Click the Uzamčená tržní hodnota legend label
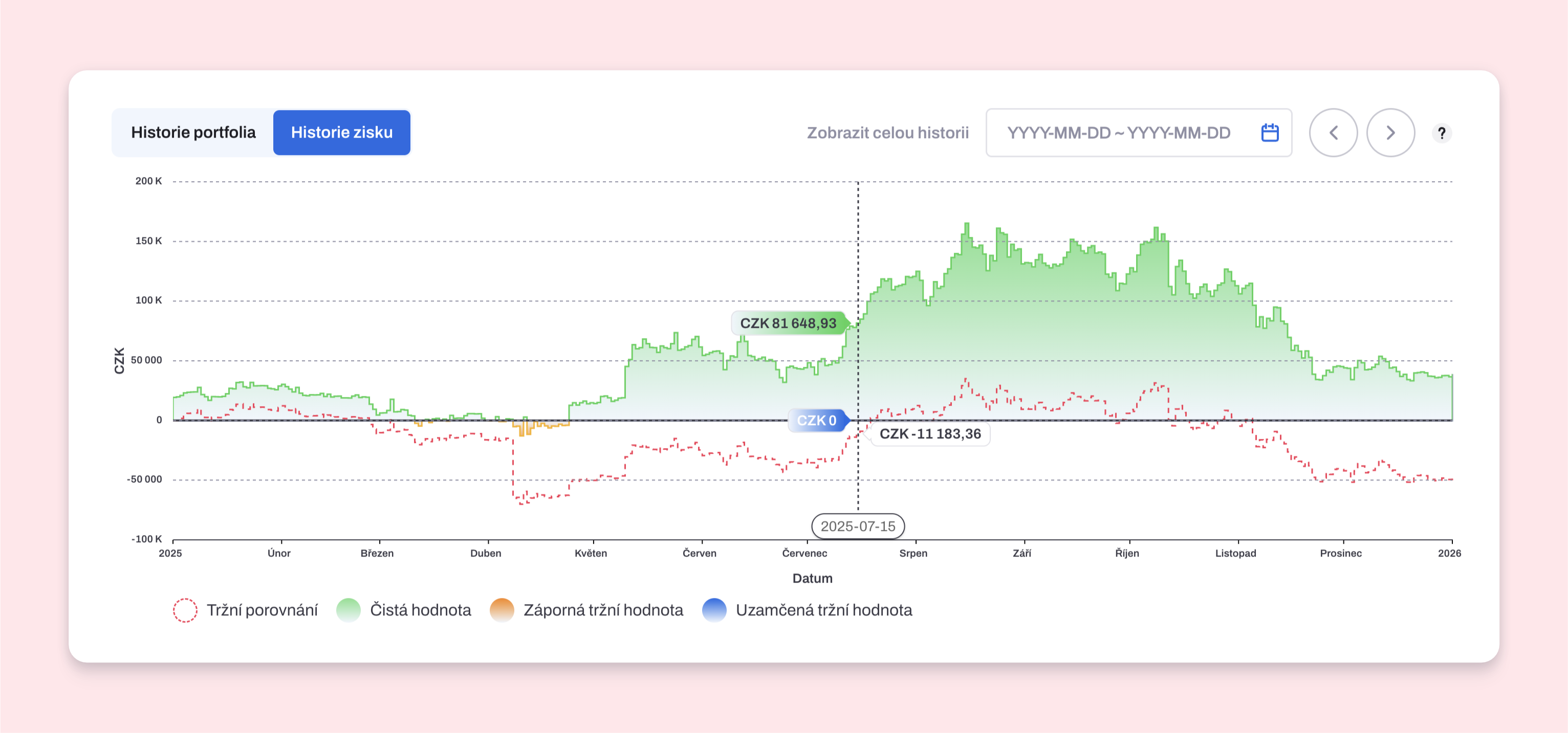The height and width of the screenshot is (733, 1568). pyautogui.click(x=823, y=610)
